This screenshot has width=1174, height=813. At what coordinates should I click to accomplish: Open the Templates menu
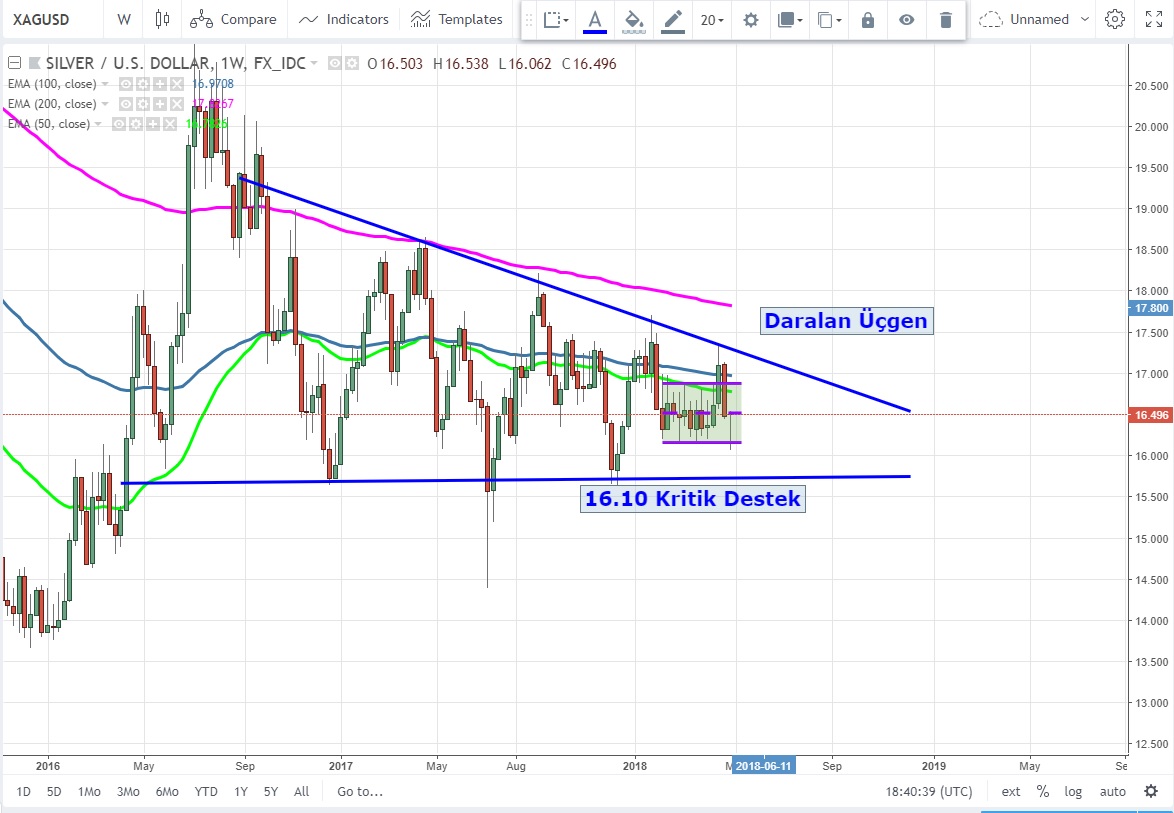(x=457, y=19)
